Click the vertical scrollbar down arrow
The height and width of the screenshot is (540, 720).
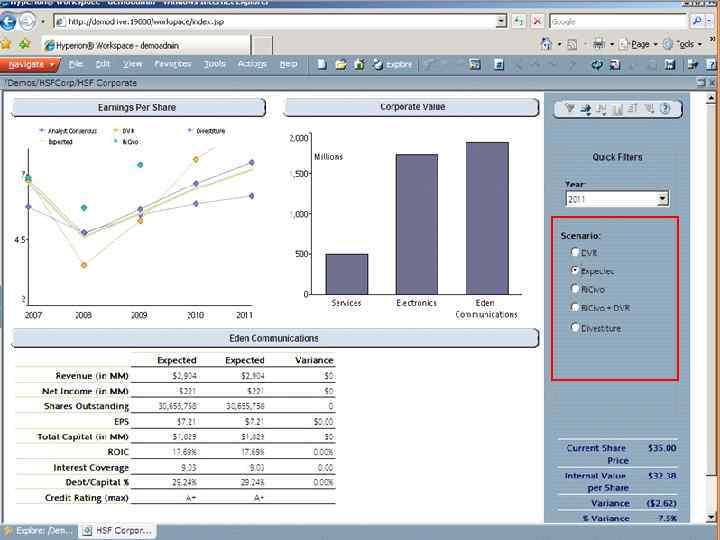pyautogui.click(x=711, y=517)
